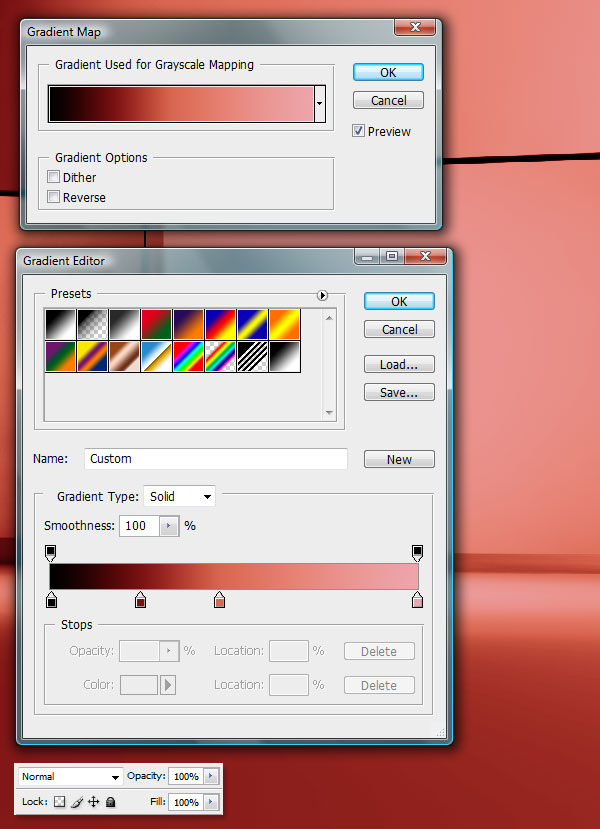600x829 pixels.
Task: Enable the Dither checkbox
Action: pyautogui.click(x=53, y=177)
